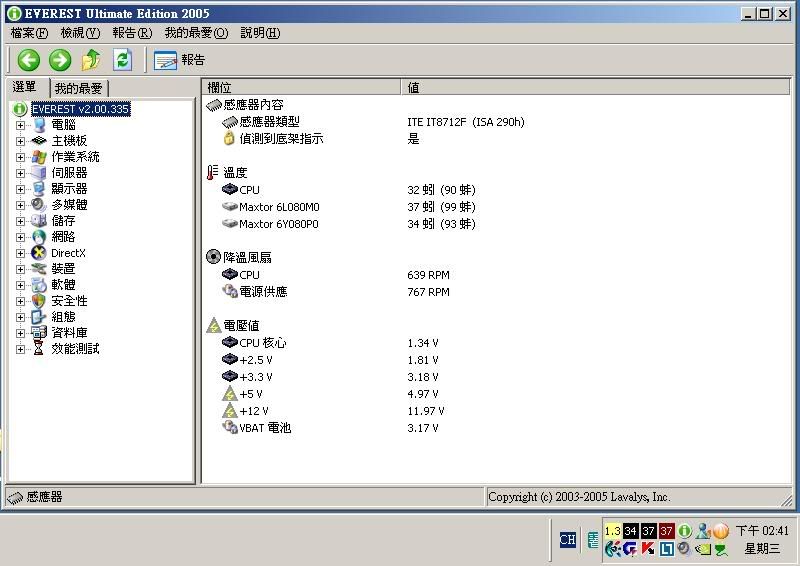Viewport: 800px width, 566px height.
Task: Click the yellow 1.3 tray indicator
Action: click(x=612, y=531)
